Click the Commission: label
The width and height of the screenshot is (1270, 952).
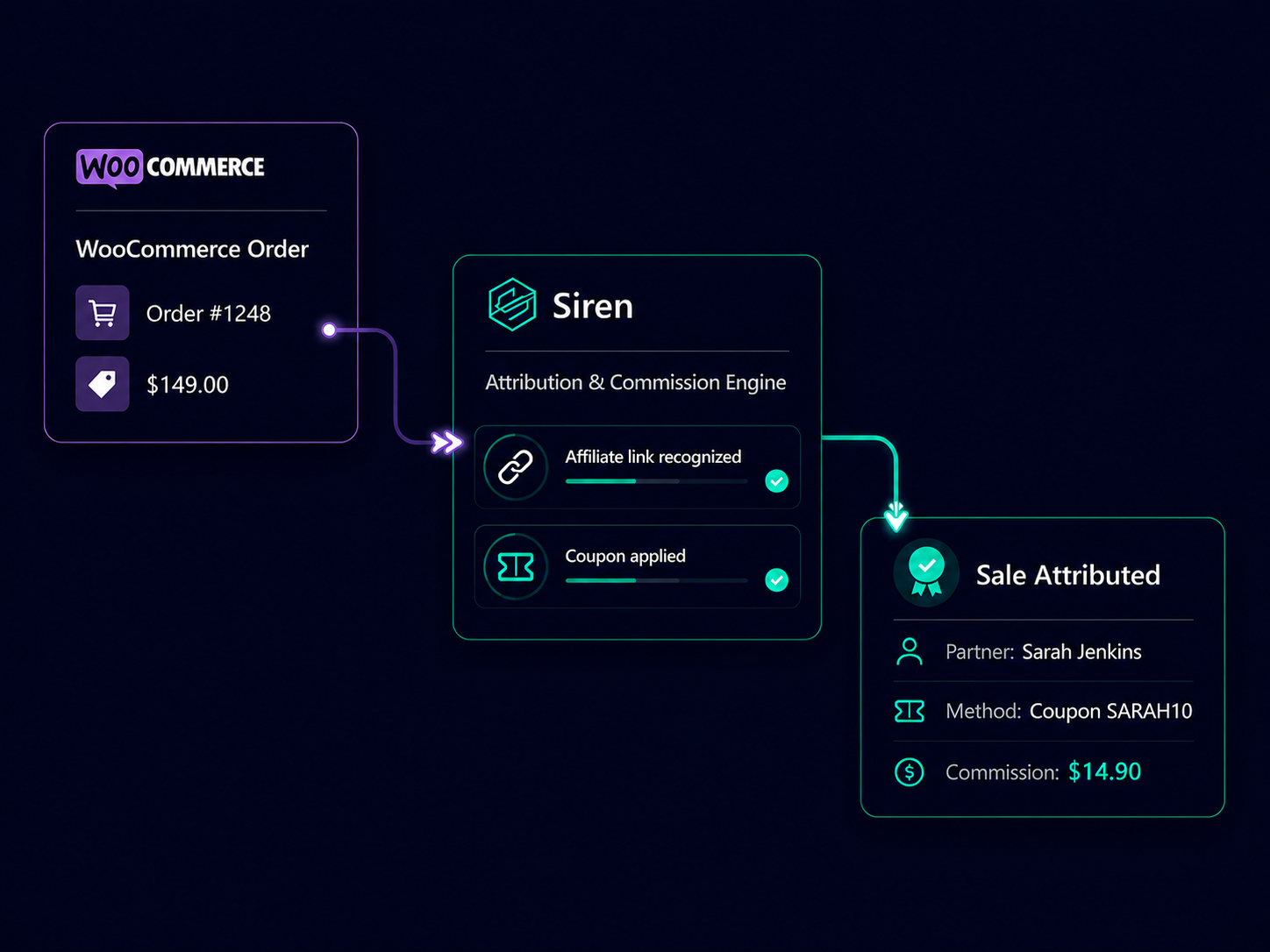click(x=1002, y=772)
